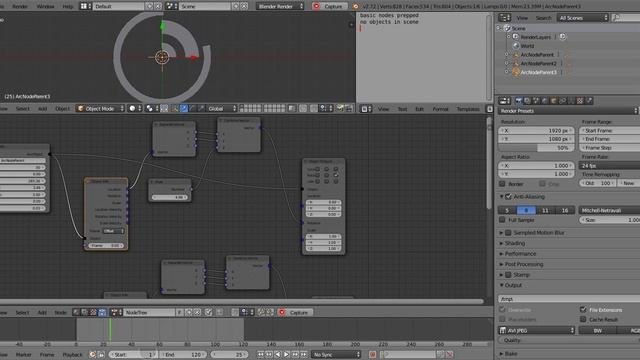
Task: Toggle the Cache Result checkbox
Action: tap(583, 319)
